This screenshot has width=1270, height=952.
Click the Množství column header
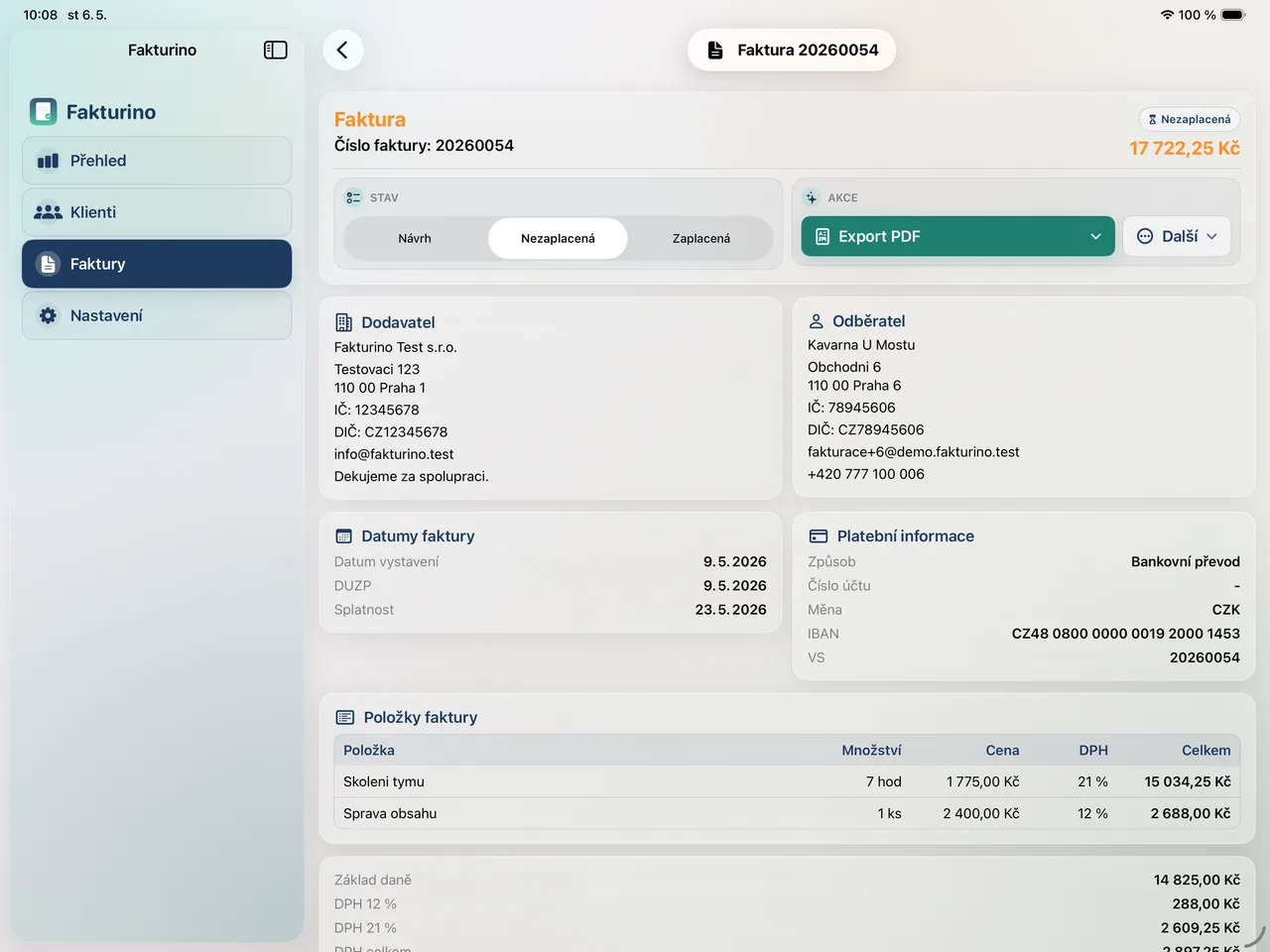[x=871, y=751]
